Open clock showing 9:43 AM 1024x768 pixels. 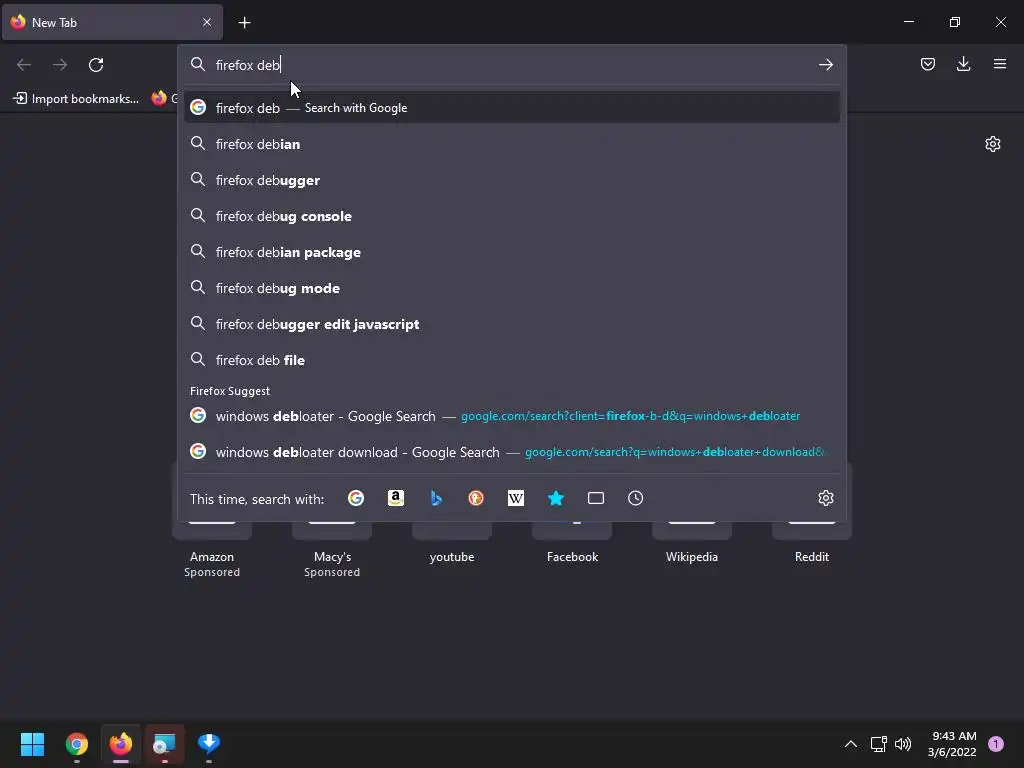click(952, 744)
